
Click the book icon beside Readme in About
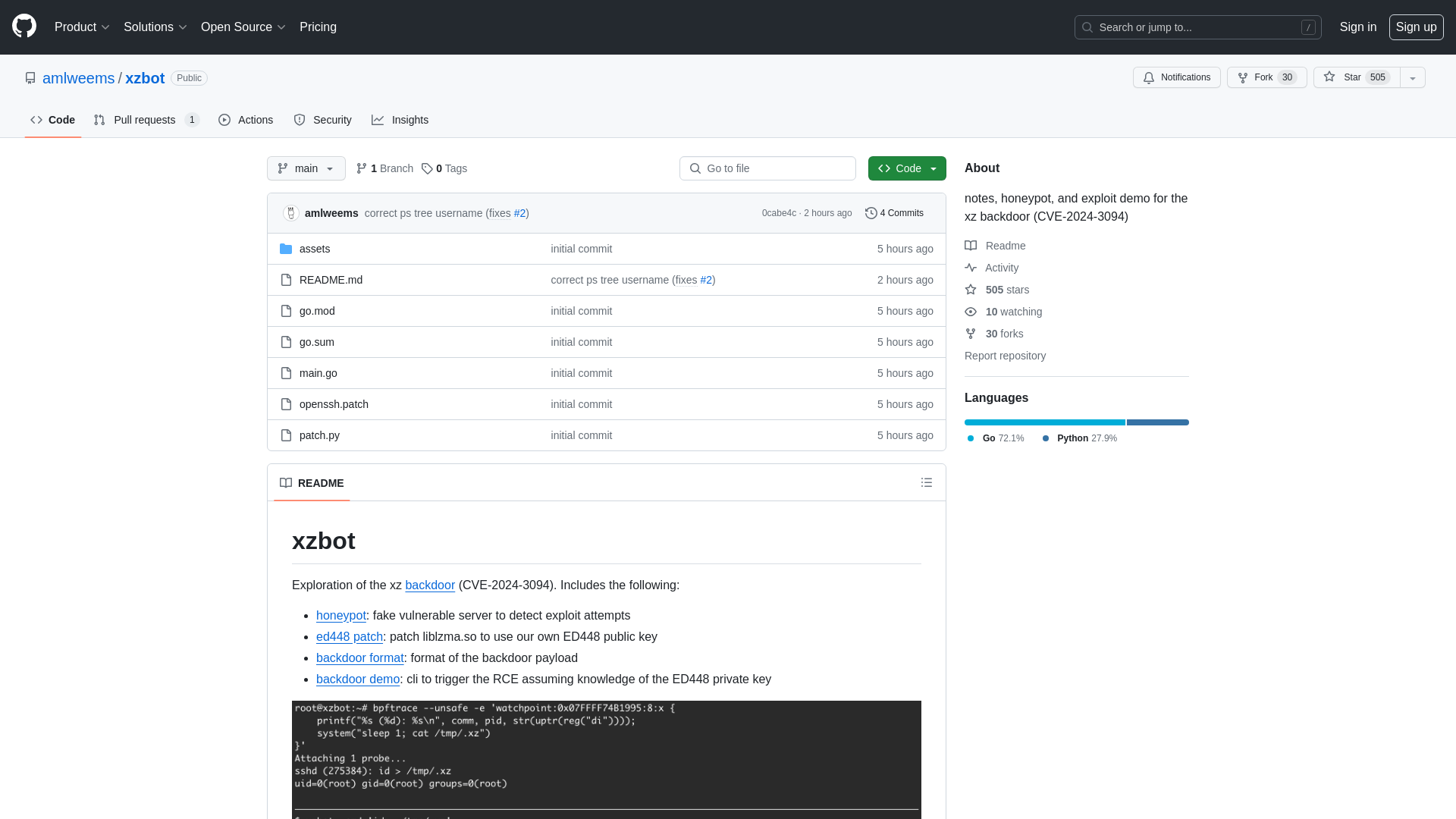pos(971,246)
